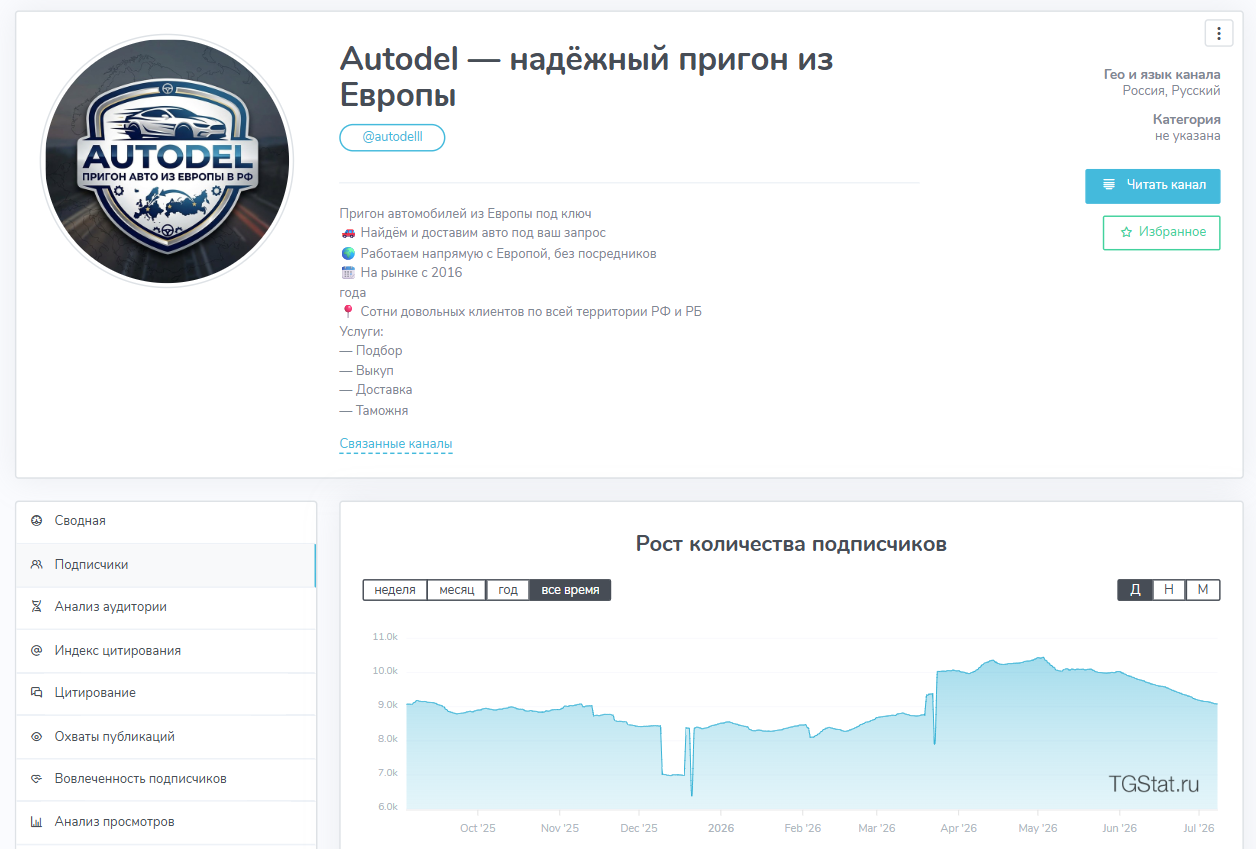1256x849 pixels.
Task: Click the — Подбор service line
Action: [371, 351]
